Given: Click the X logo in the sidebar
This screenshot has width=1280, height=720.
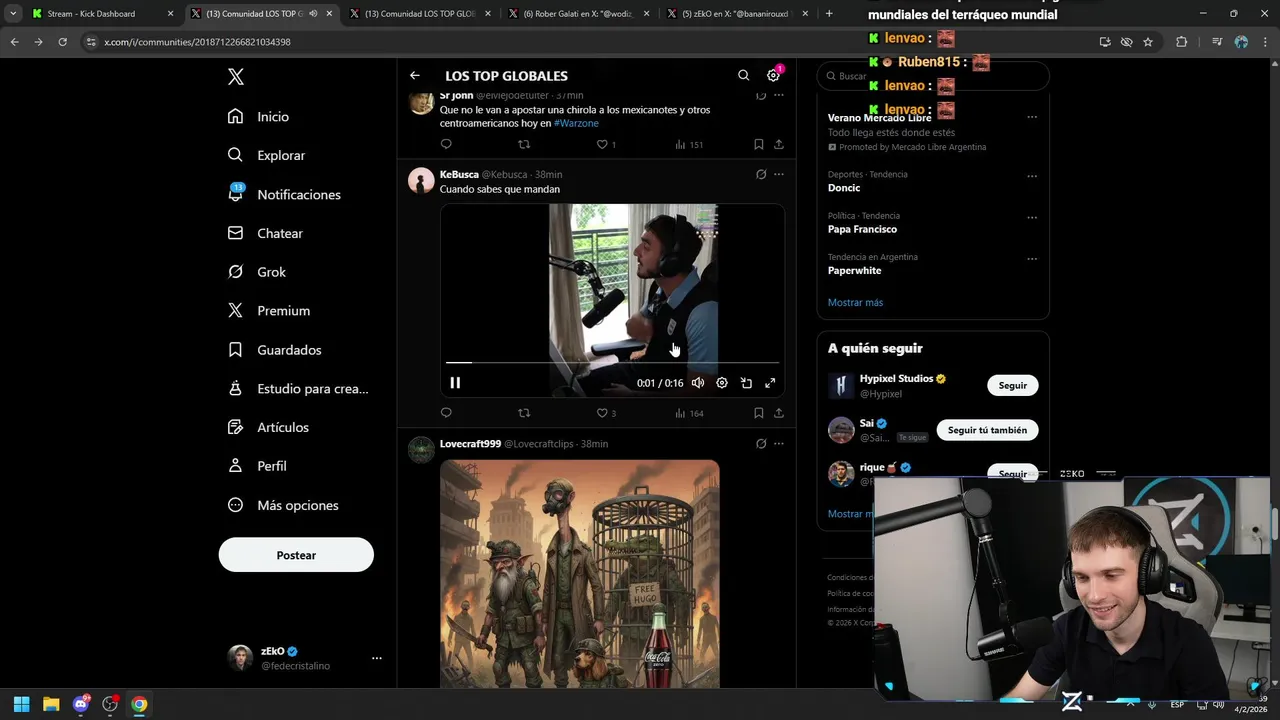Looking at the screenshot, I should [x=235, y=77].
